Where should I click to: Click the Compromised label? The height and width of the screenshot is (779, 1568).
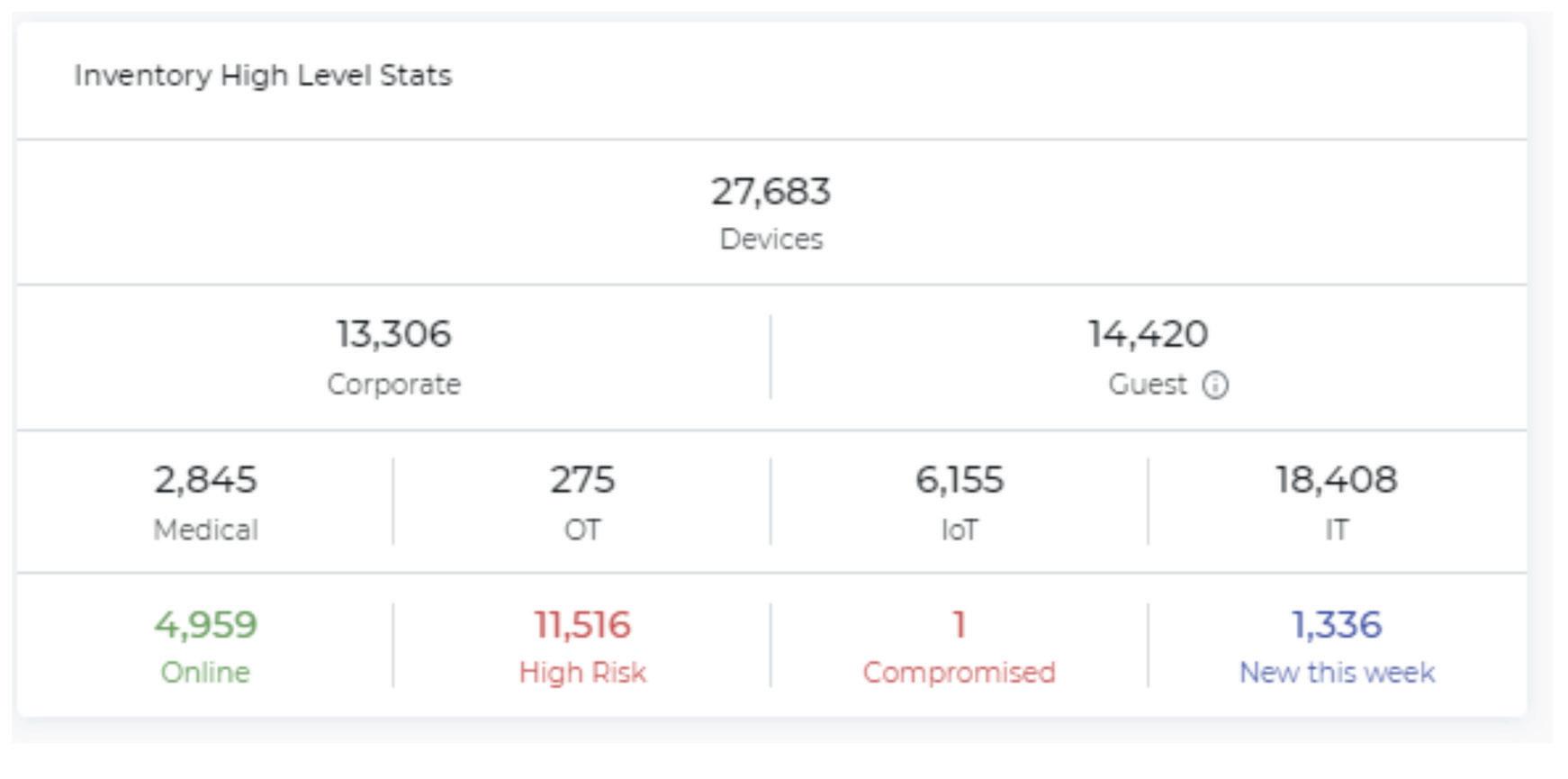point(960,673)
